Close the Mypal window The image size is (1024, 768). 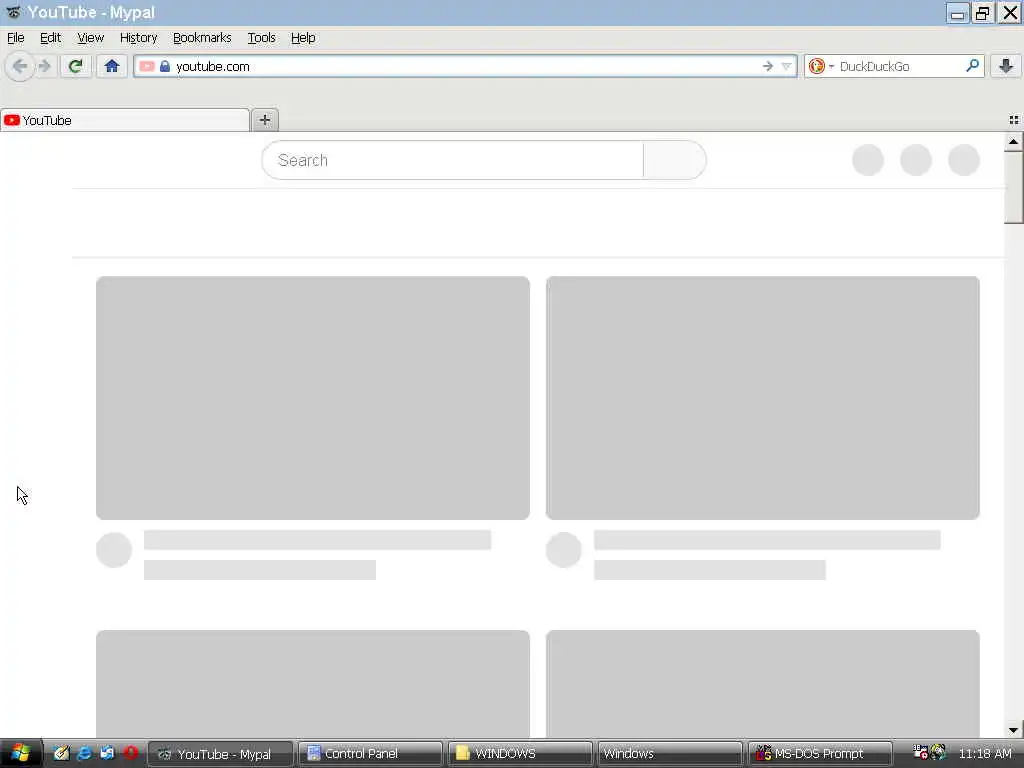pos(1009,13)
